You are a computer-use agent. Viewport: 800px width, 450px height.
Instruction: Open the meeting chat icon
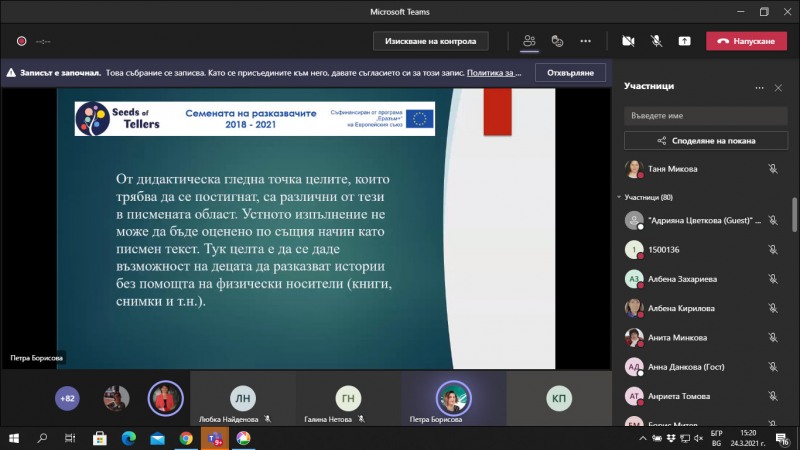[558, 41]
